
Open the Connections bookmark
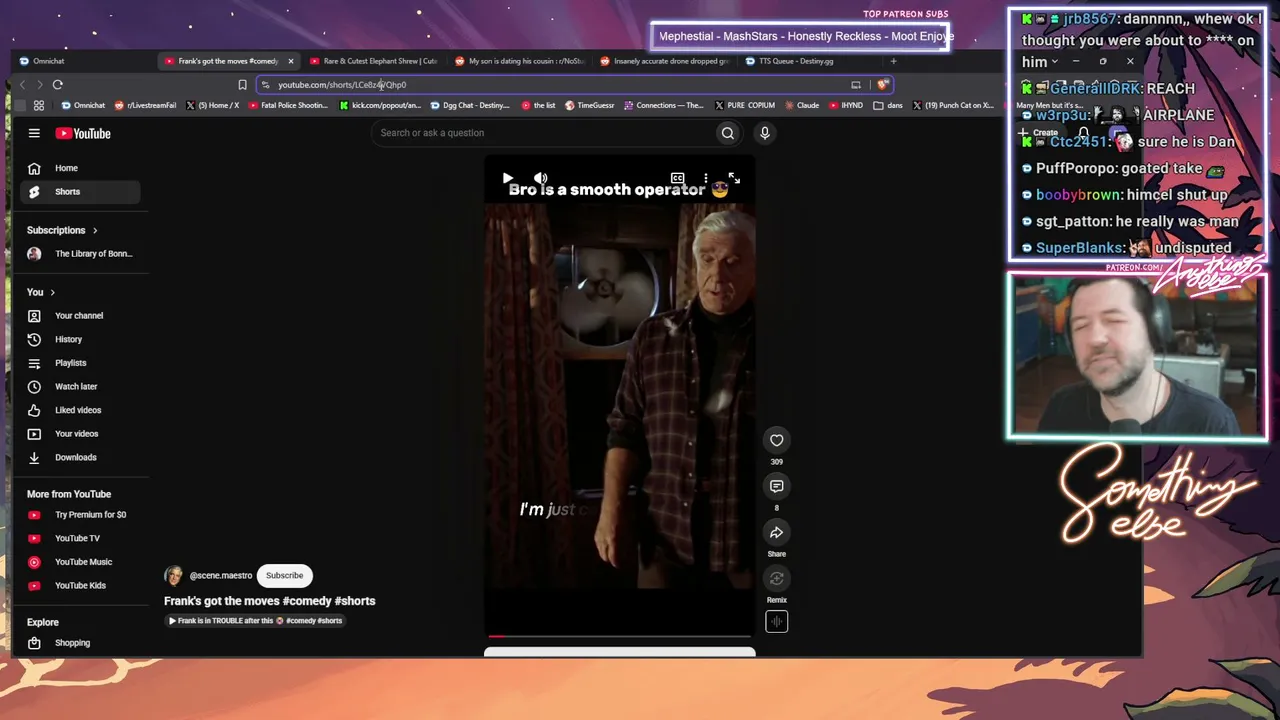click(664, 105)
